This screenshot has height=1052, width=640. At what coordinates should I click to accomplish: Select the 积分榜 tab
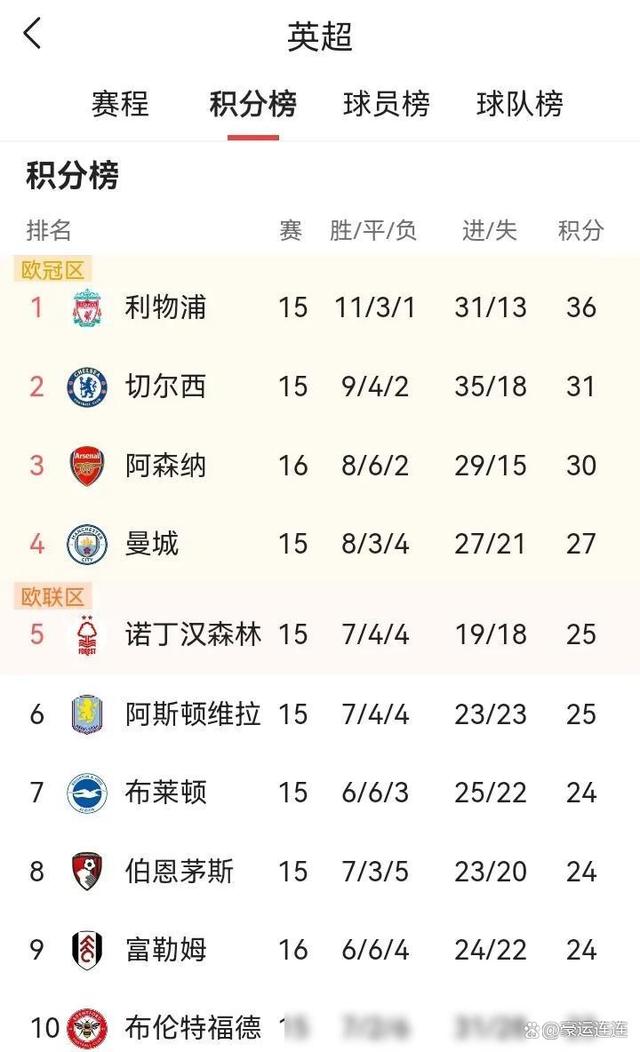point(253,105)
